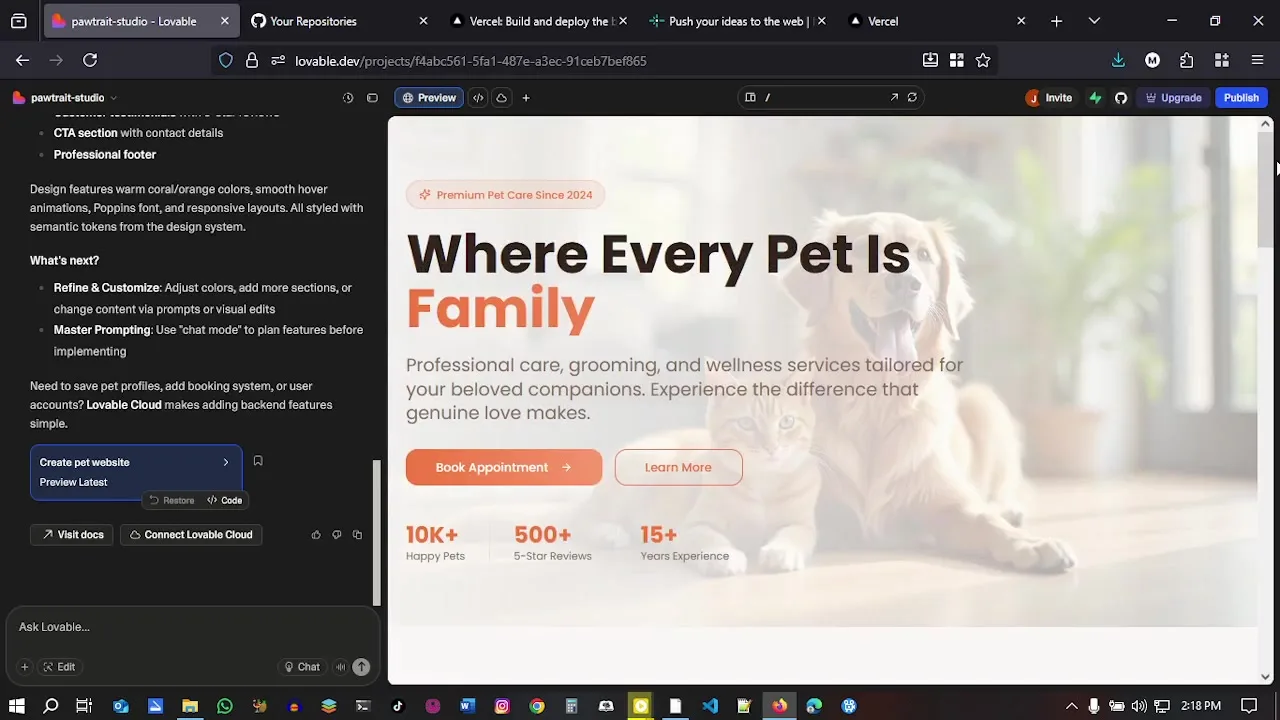1280x720 pixels.
Task: Open page layout icon in URL bar
Action: [750, 98]
